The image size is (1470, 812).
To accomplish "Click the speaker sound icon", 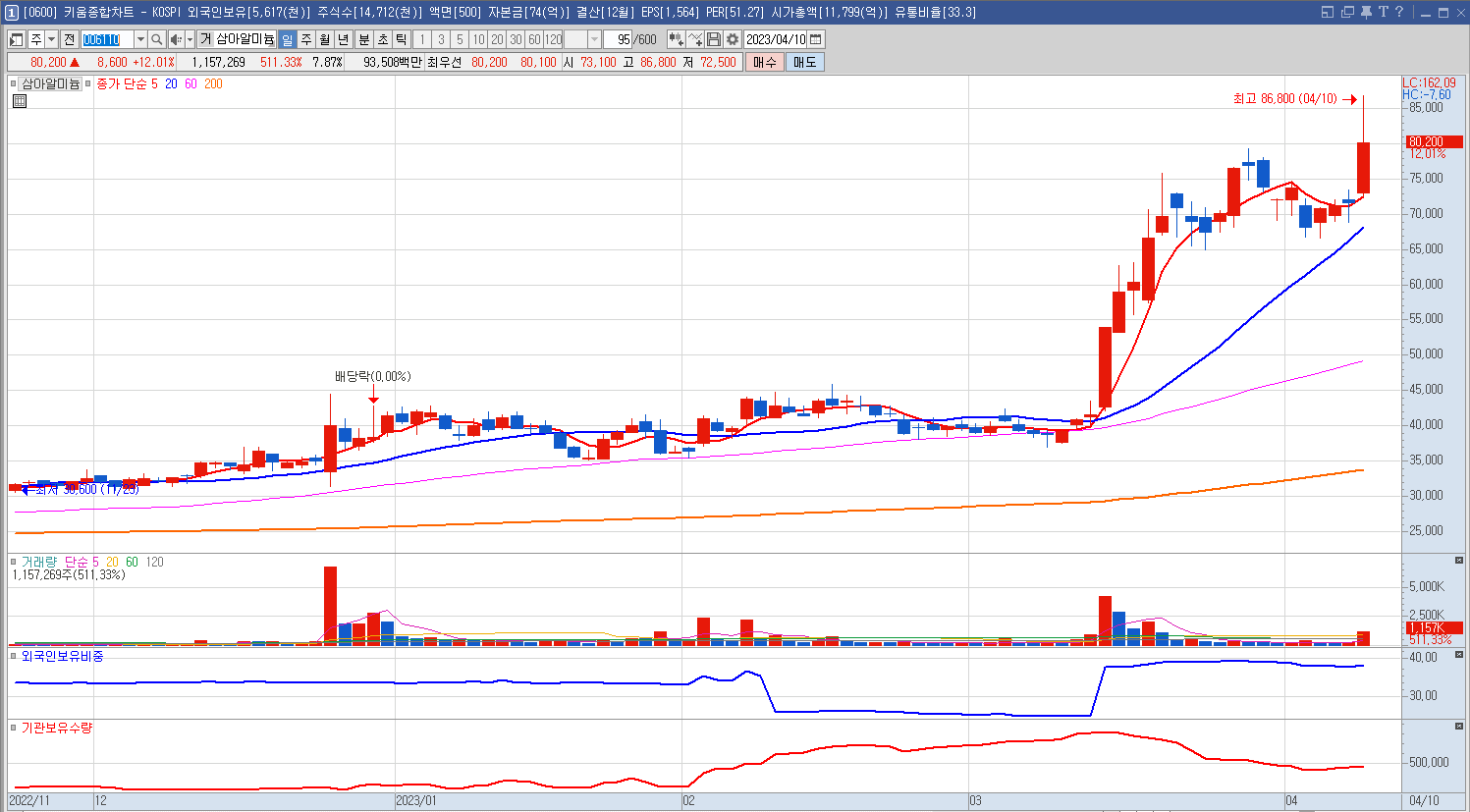I will (176, 39).
